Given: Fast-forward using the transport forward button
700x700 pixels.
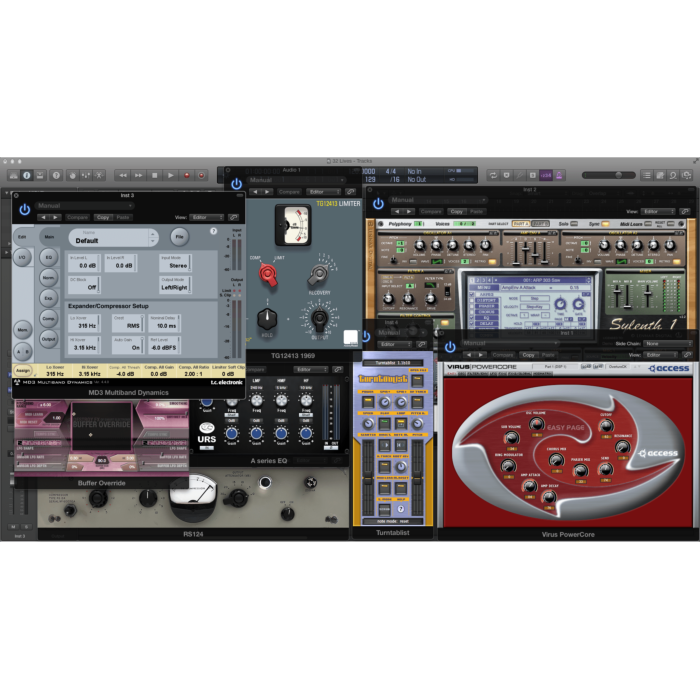Looking at the screenshot, I should [x=138, y=175].
